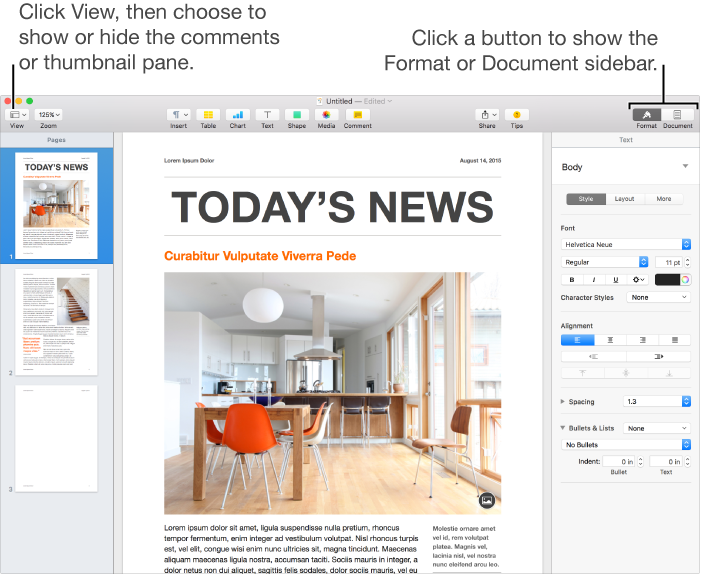
Task: Open the View menu button in toolbar
Action: click(17, 115)
